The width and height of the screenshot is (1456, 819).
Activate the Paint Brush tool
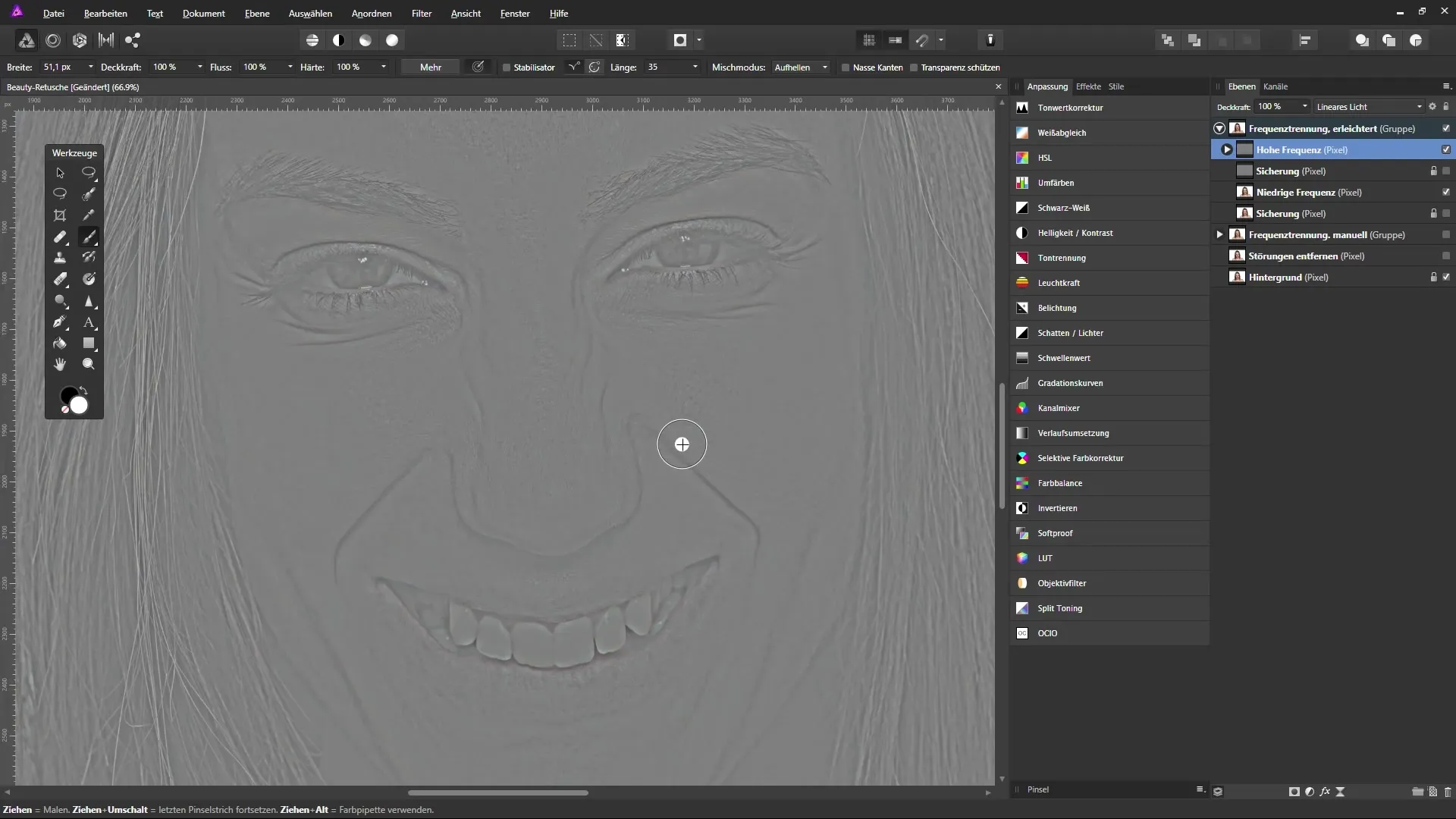point(89,237)
